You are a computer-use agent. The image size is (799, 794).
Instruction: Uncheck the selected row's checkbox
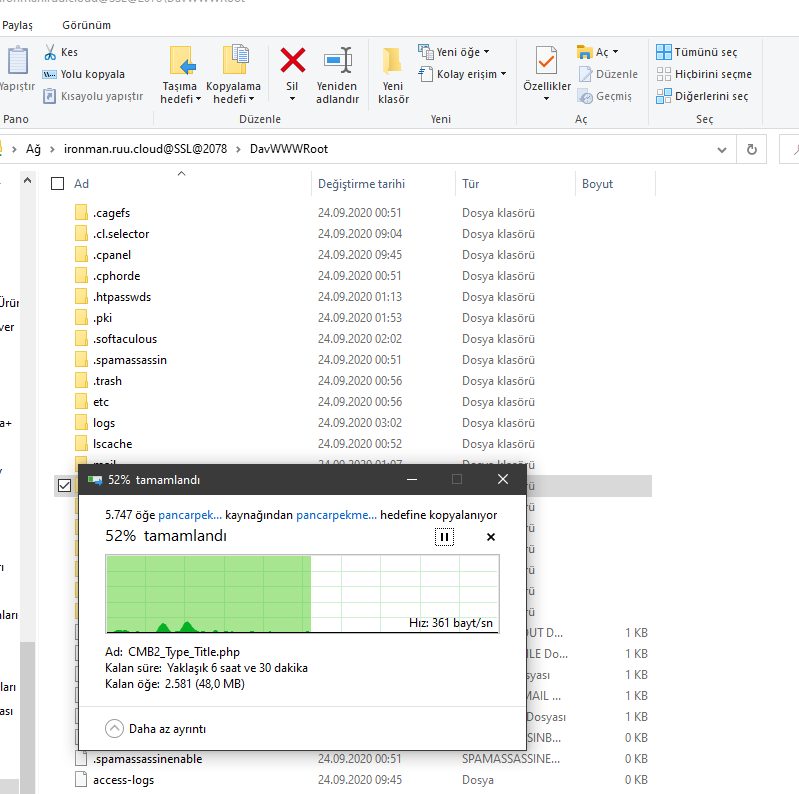coord(64,486)
